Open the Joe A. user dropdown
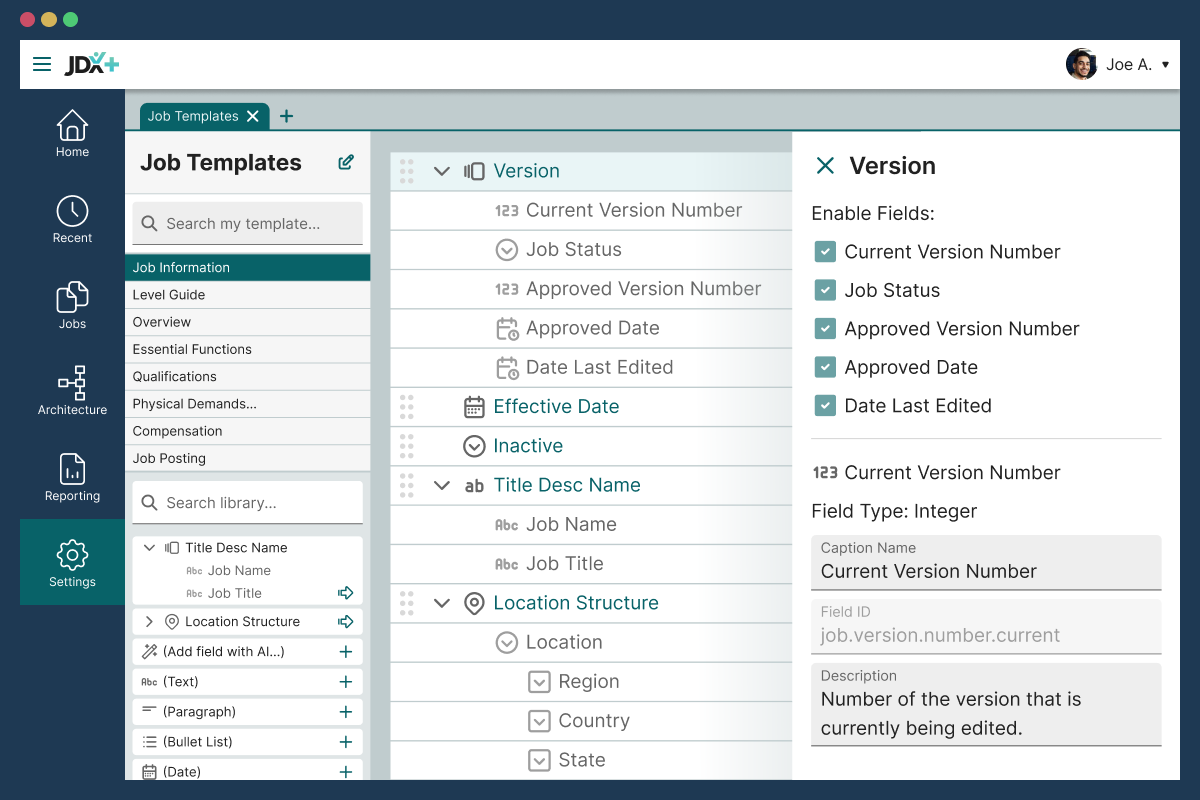Viewport: 1200px width, 800px height. pos(1165,65)
